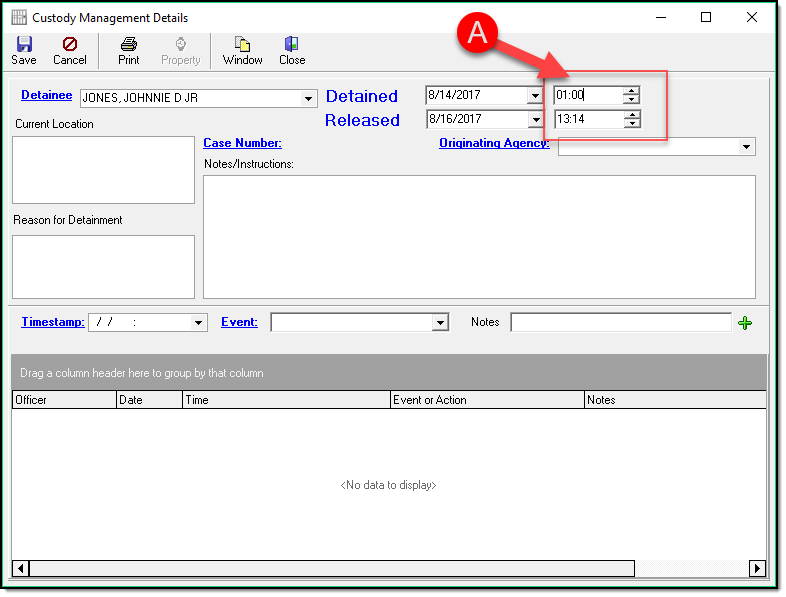The image size is (786, 597).
Task: Click the Save toolbar icon
Action: coord(24,45)
